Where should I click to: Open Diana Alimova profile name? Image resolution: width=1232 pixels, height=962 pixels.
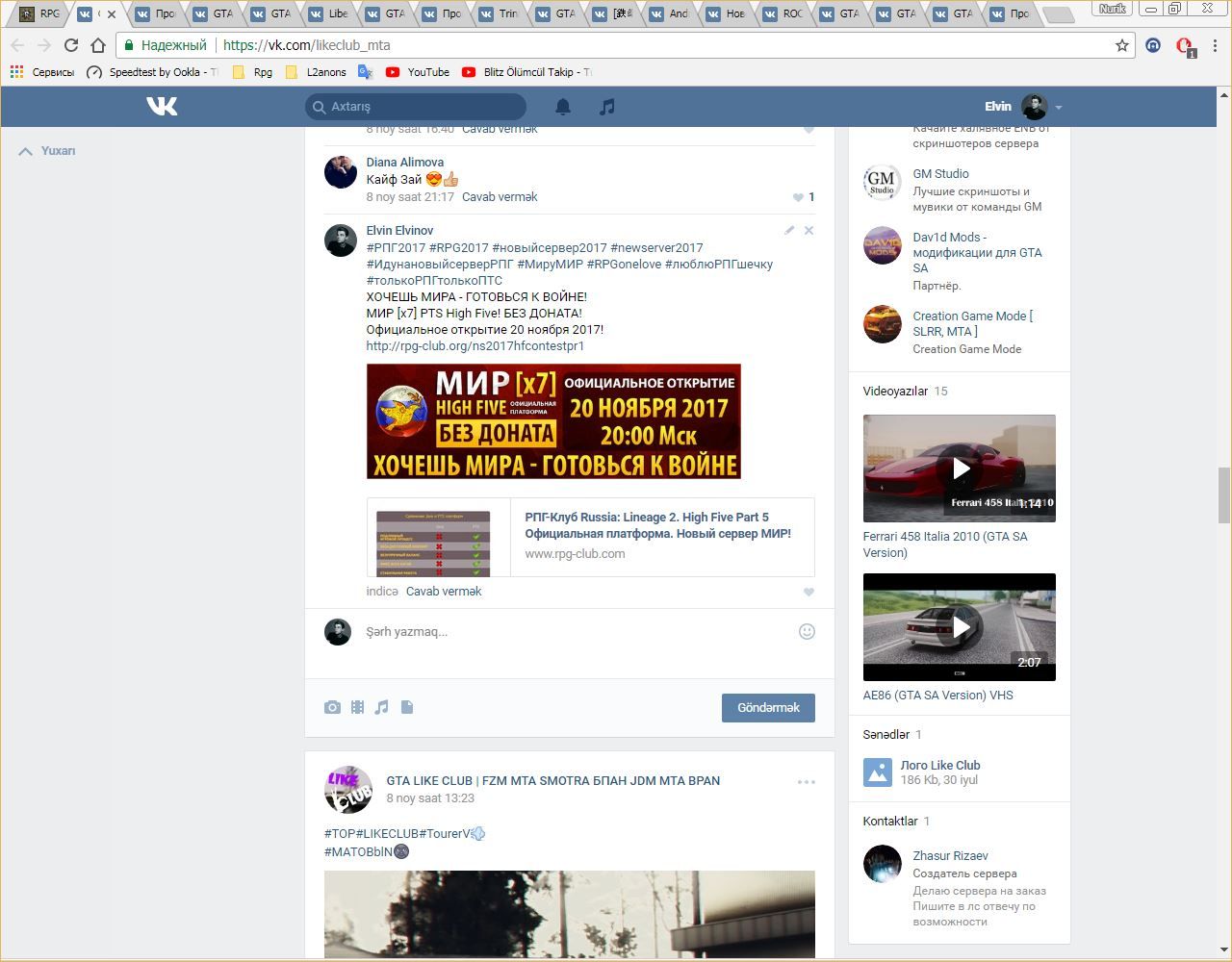pyautogui.click(x=405, y=162)
